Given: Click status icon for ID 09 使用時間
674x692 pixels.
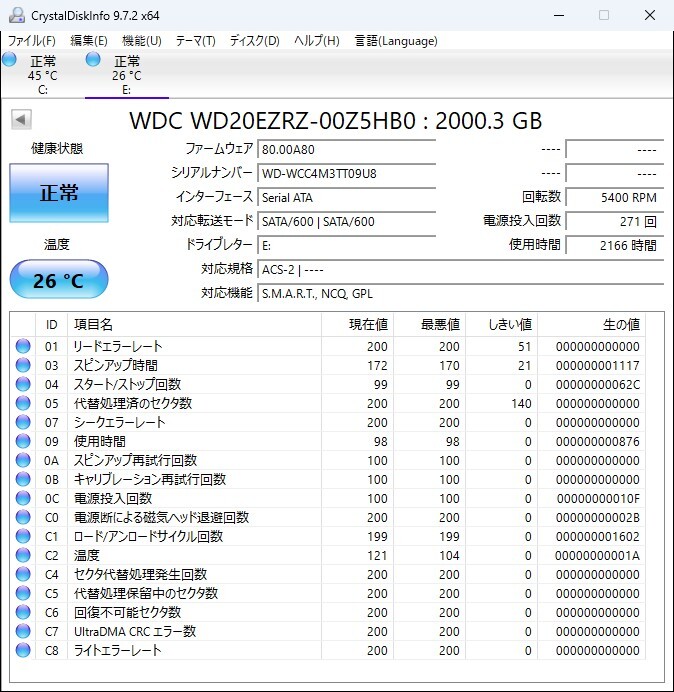Looking at the screenshot, I should pyautogui.click(x=23, y=441).
